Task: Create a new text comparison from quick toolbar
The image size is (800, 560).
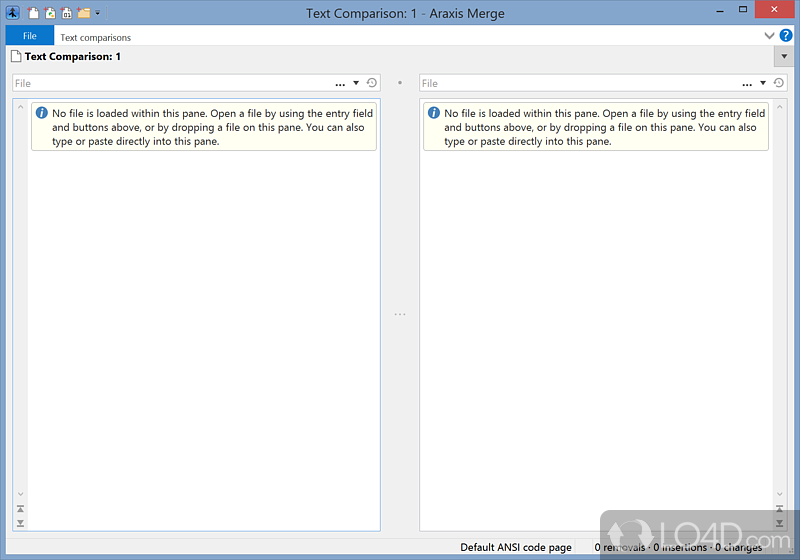Action: pyautogui.click(x=34, y=13)
